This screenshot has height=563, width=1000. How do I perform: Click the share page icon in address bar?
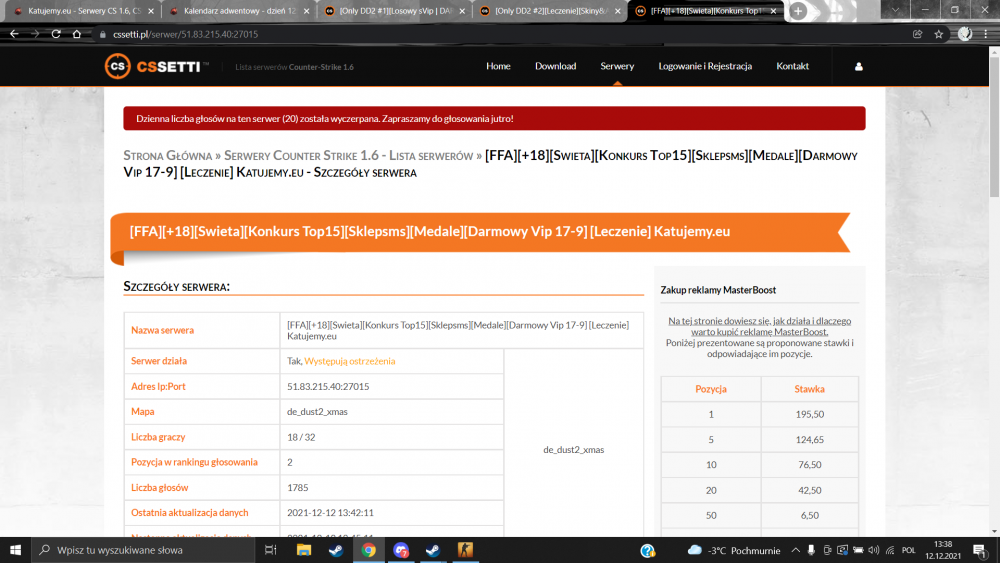pyautogui.click(x=917, y=34)
